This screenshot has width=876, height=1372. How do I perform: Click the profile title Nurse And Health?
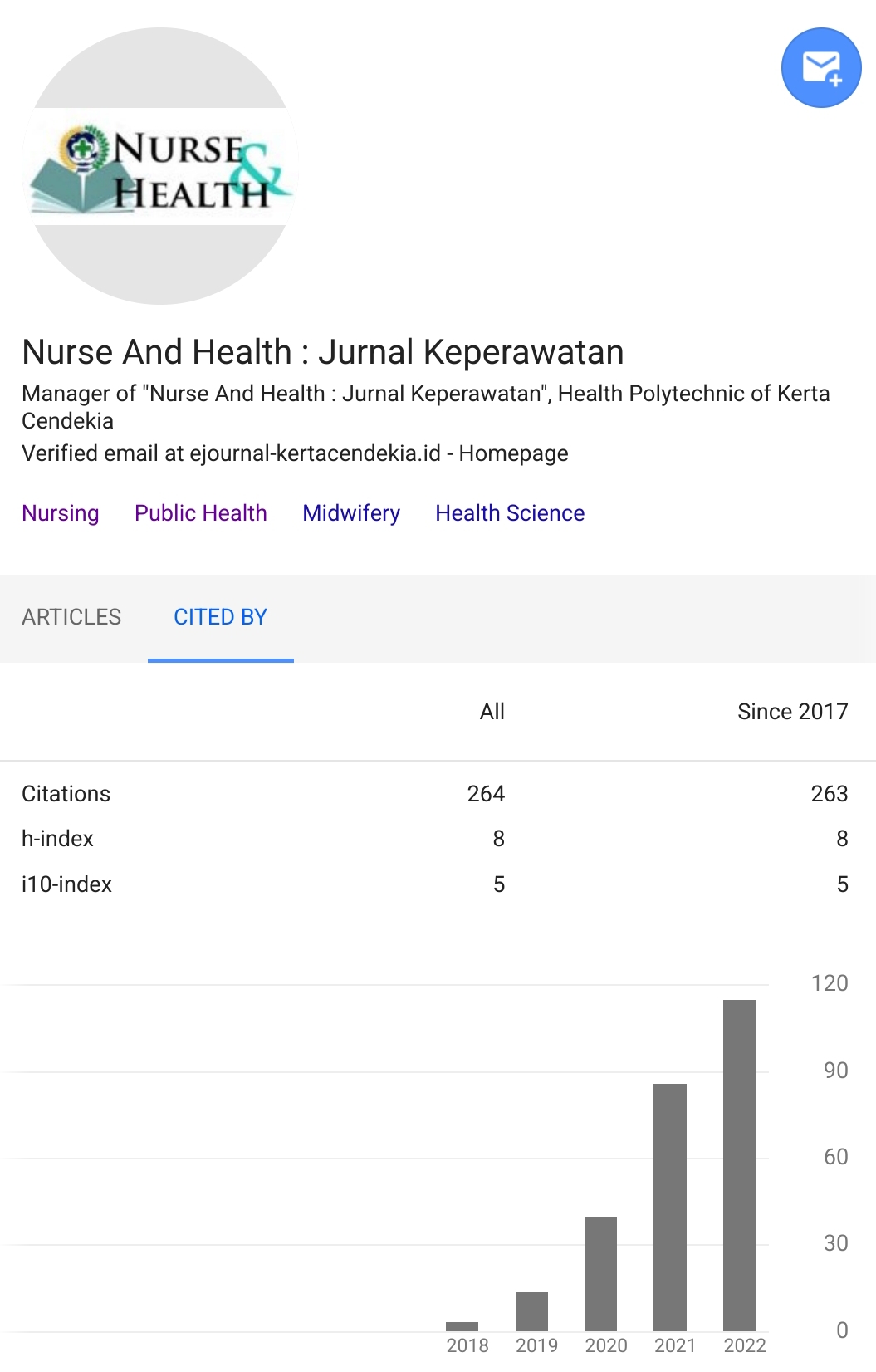[x=322, y=352]
